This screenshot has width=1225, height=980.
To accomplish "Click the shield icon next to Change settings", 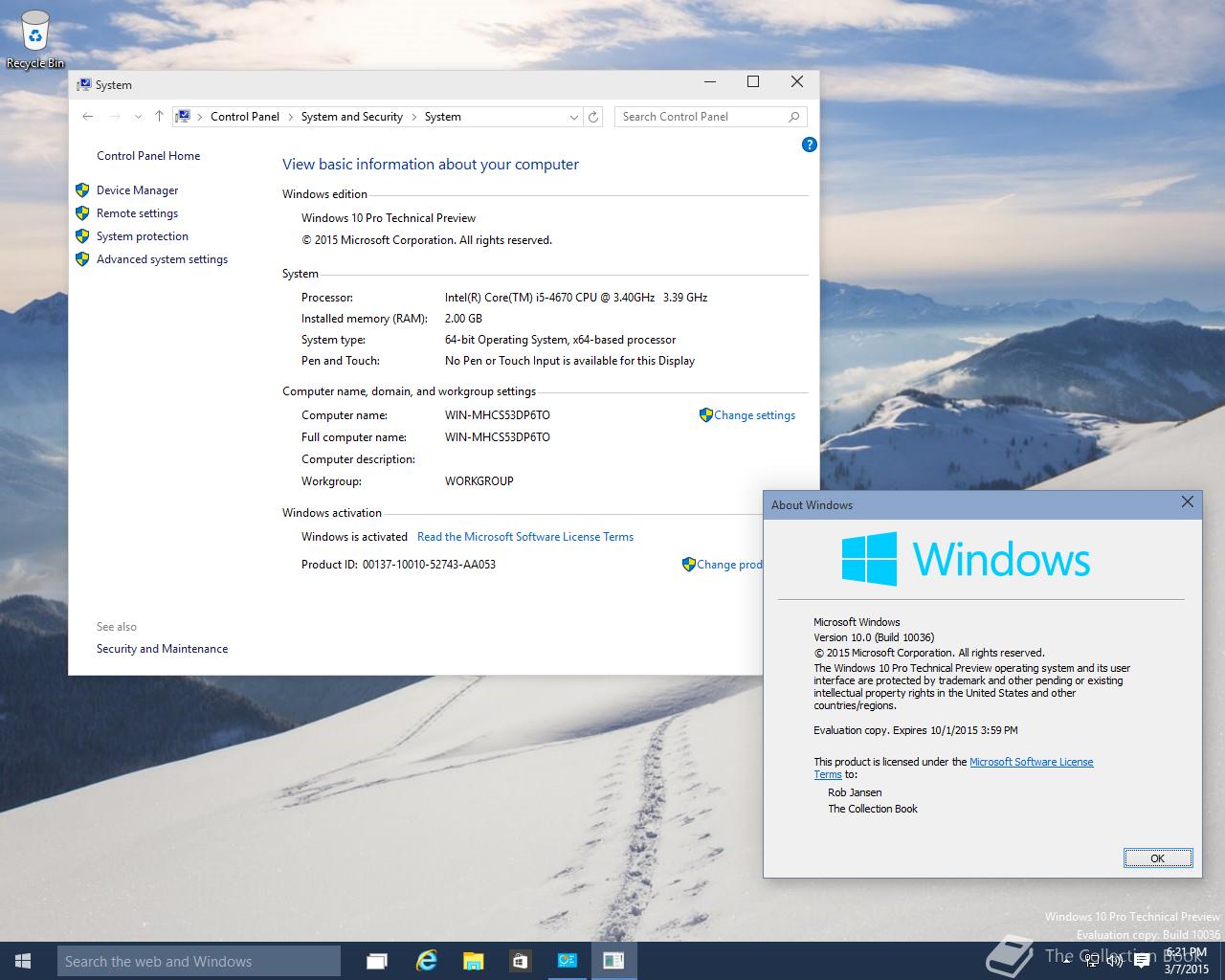I will [706, 415].
